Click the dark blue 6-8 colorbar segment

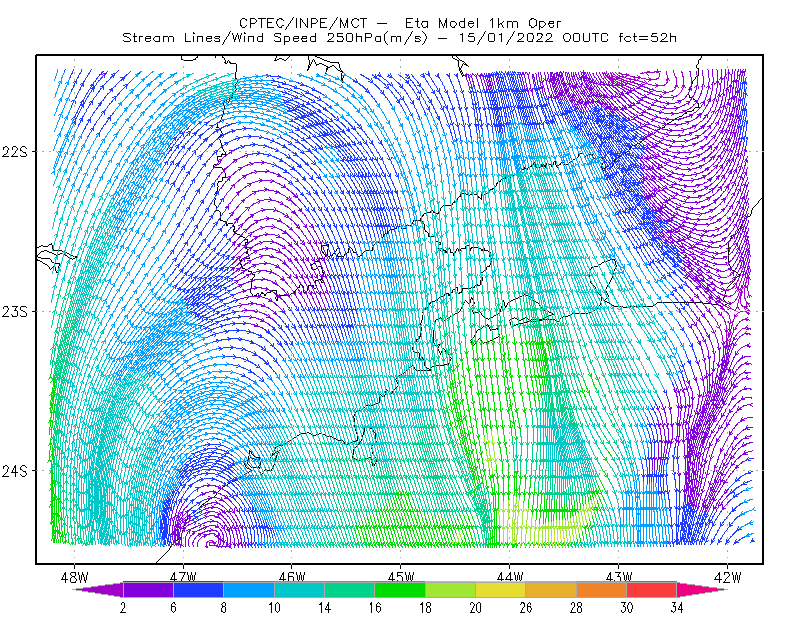click(198, 589)
